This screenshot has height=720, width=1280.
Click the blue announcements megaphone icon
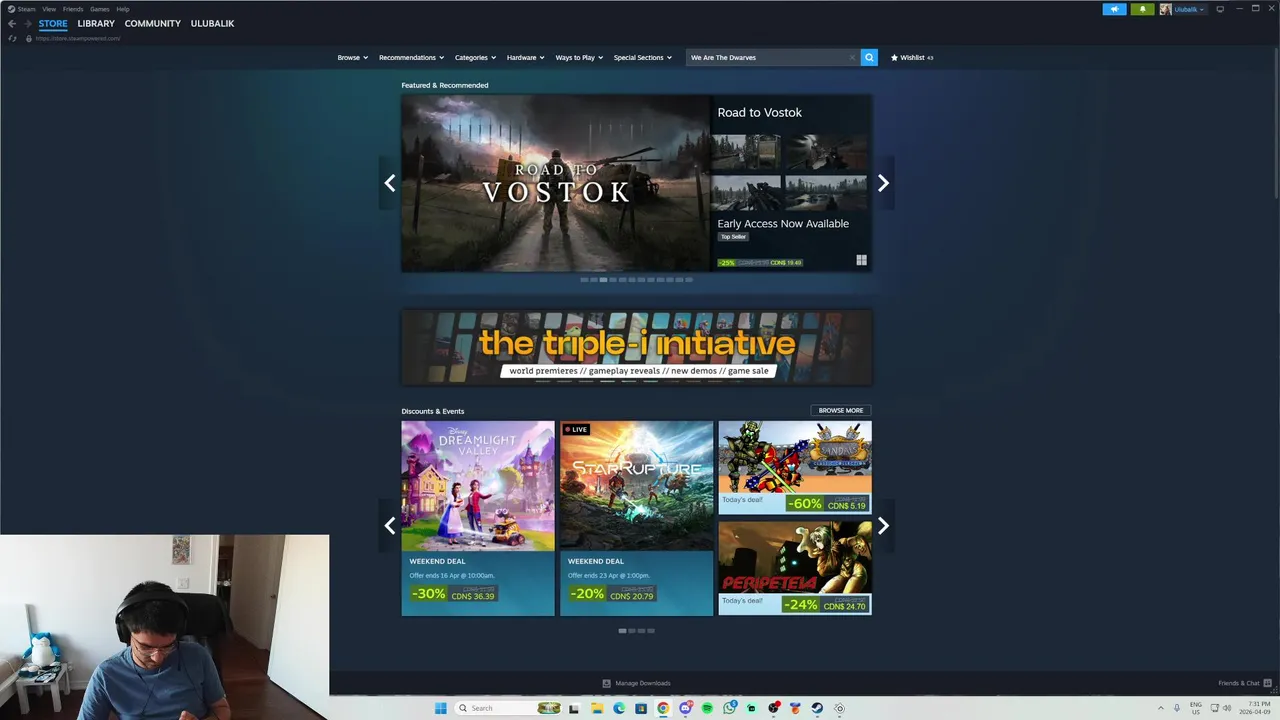point(1114,9)
